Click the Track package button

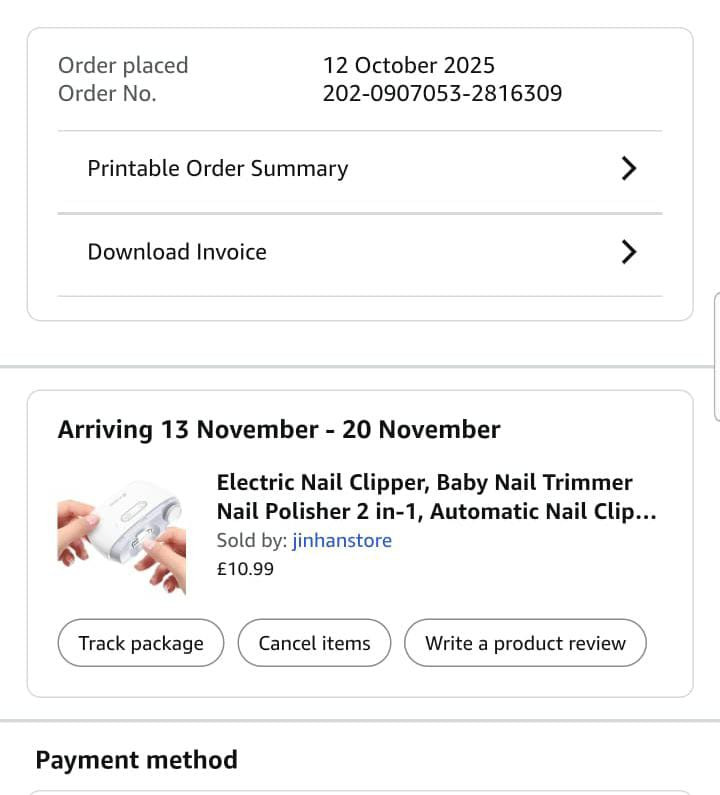tap(140, 643)
